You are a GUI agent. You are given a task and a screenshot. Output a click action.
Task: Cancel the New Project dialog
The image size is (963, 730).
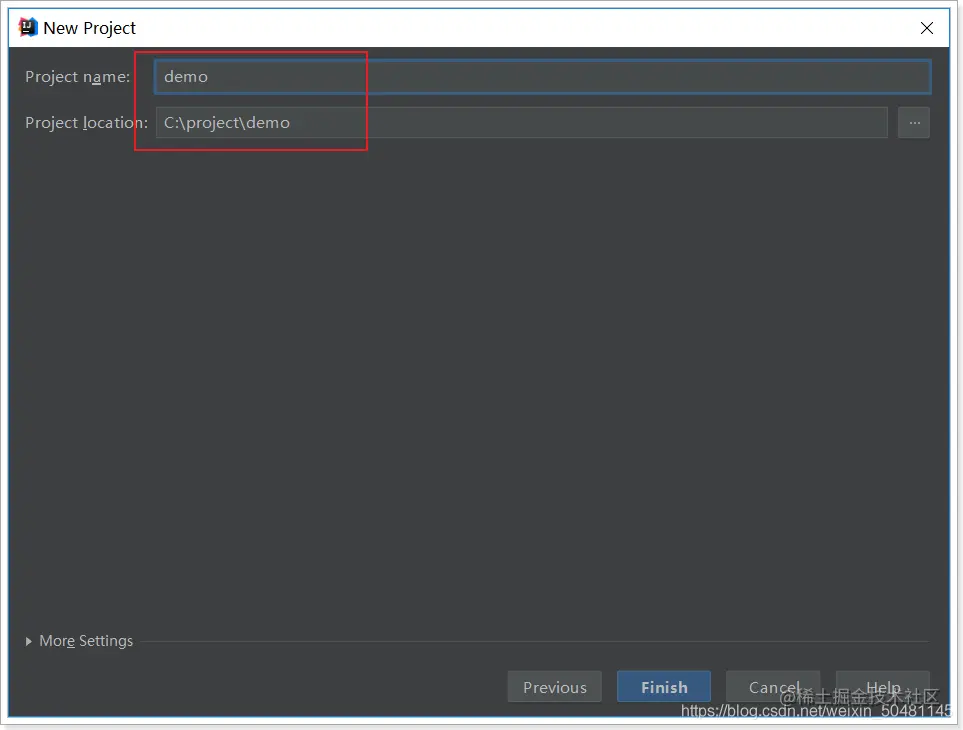[x=773, y=686]
